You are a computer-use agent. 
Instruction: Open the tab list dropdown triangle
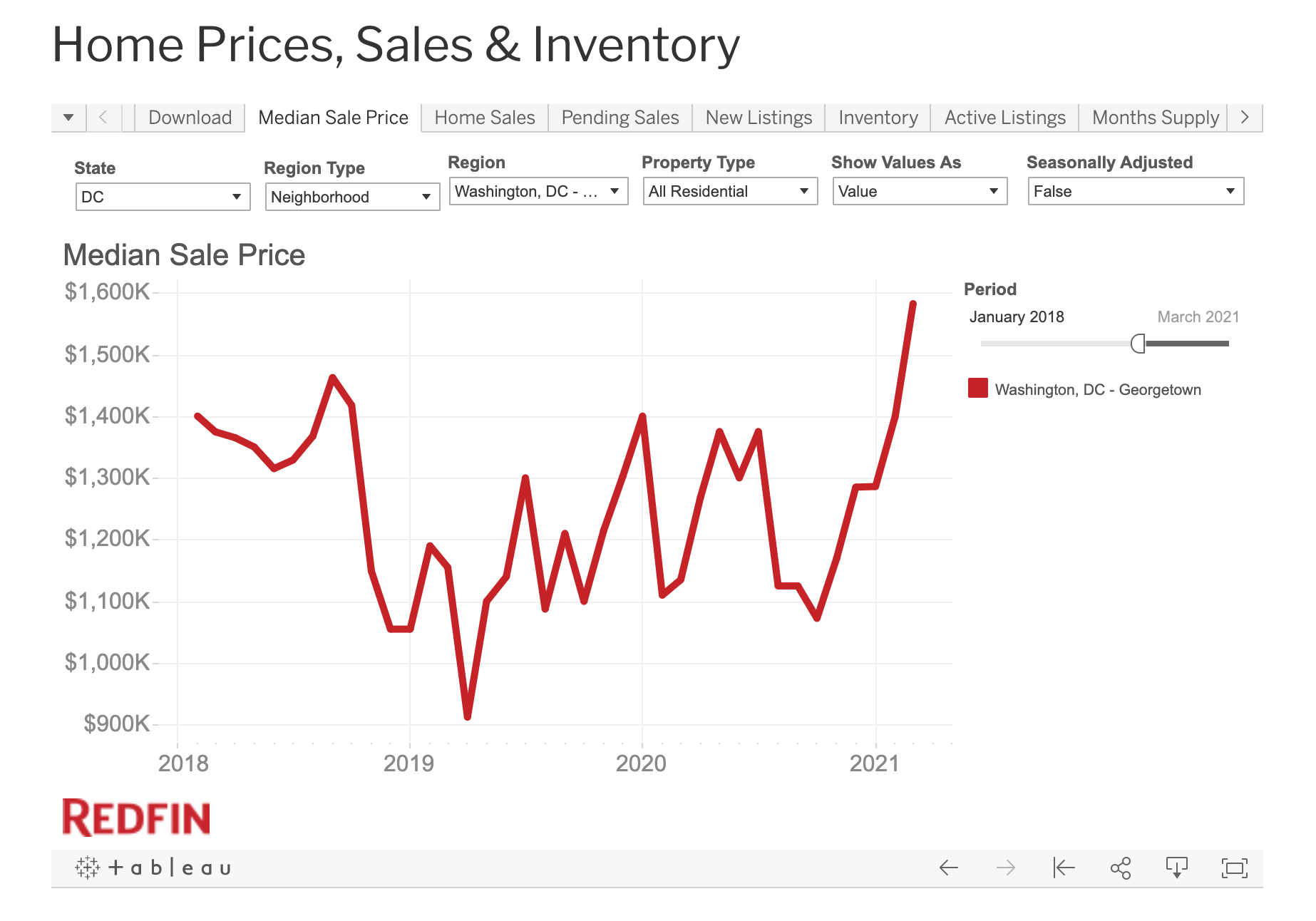[x=68, y=118]
